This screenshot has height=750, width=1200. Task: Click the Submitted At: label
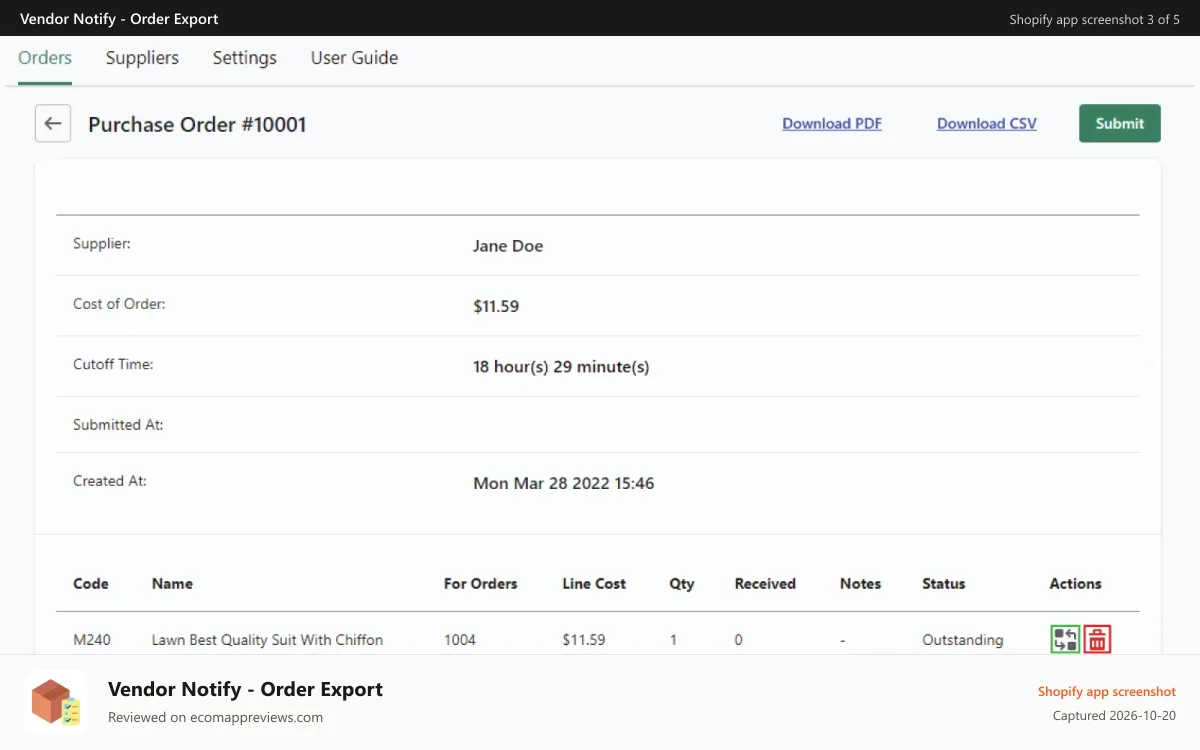point(118,424)
